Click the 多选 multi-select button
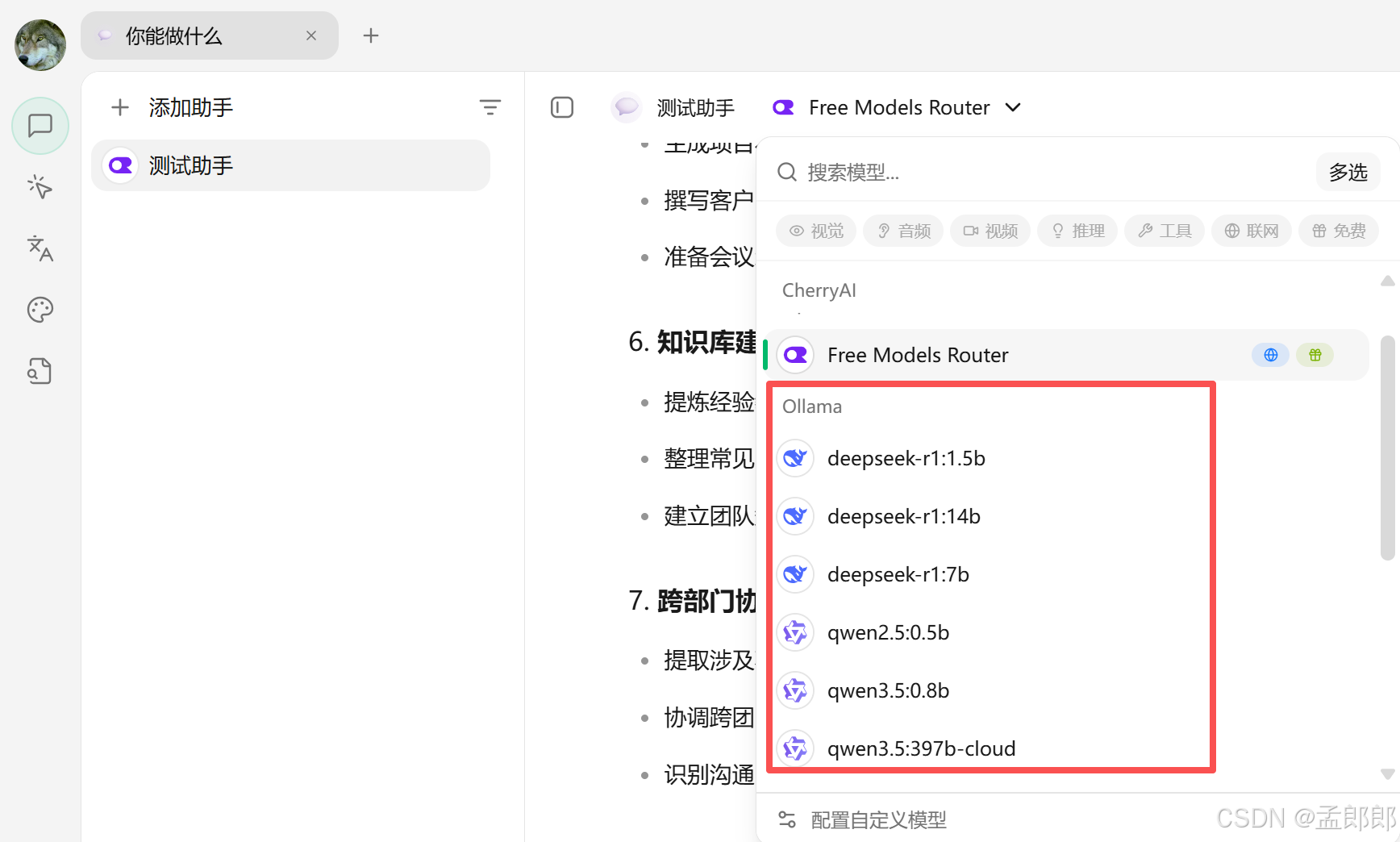 click(1348, 172)
